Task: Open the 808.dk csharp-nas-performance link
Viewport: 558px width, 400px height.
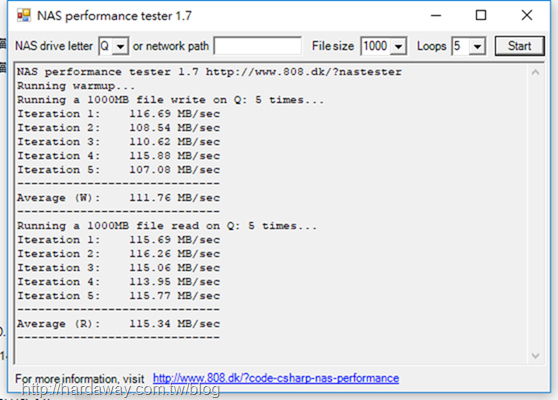Action: point(276,378)
